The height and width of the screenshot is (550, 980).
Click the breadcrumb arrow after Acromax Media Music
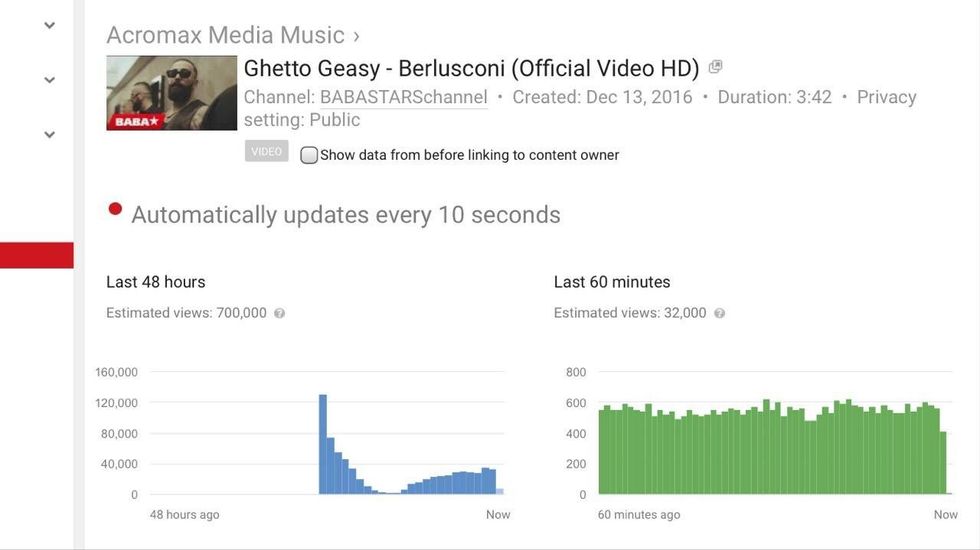(x=356, y=36)
